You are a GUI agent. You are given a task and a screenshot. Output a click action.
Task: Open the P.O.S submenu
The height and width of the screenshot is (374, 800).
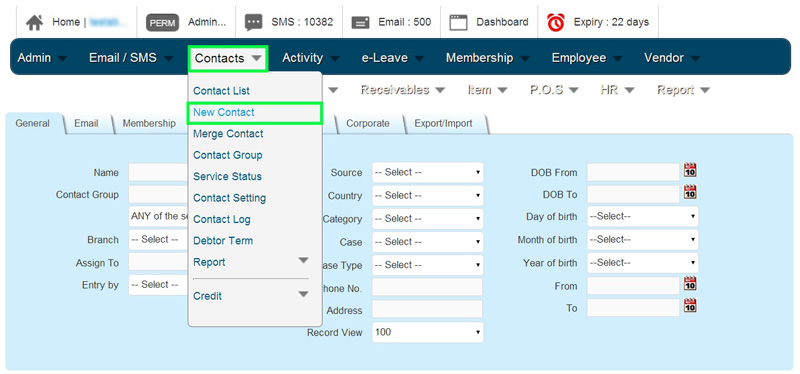click(x=555, y=90)
